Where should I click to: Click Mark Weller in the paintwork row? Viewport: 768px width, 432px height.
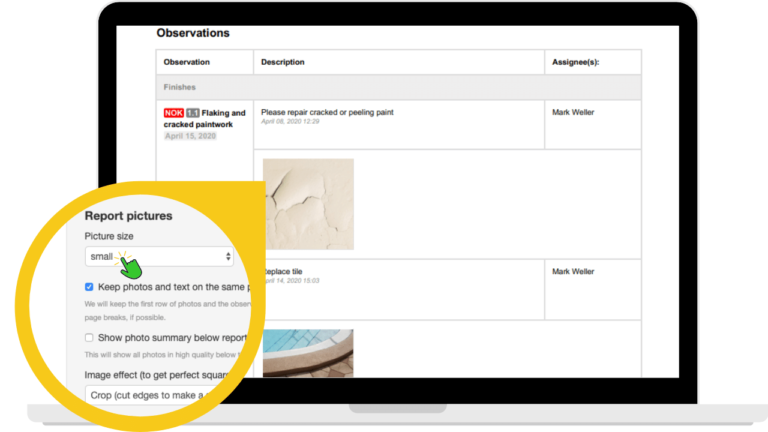point(573,112)
